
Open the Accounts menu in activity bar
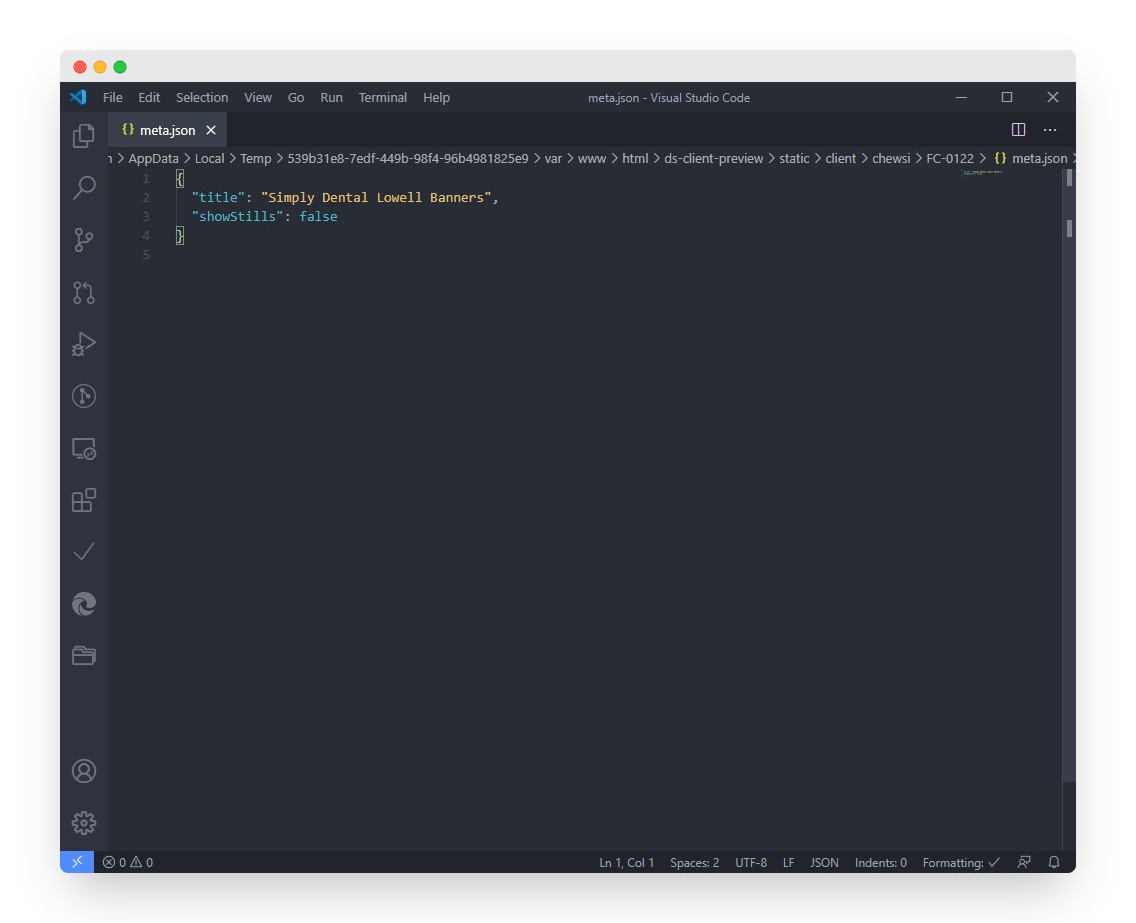83,771
